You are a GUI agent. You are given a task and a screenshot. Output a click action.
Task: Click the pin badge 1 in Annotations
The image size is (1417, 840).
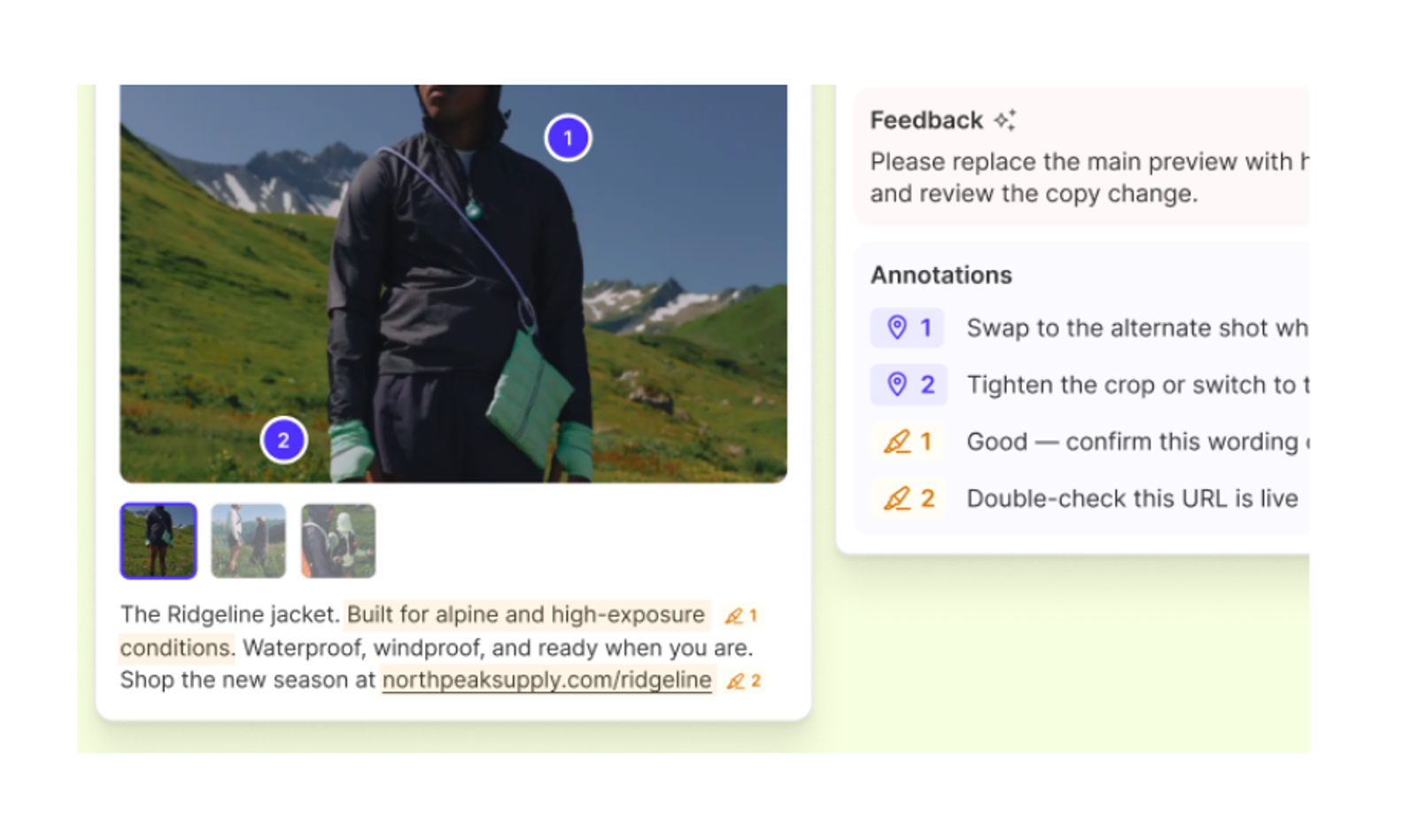[x=908, y=328]
